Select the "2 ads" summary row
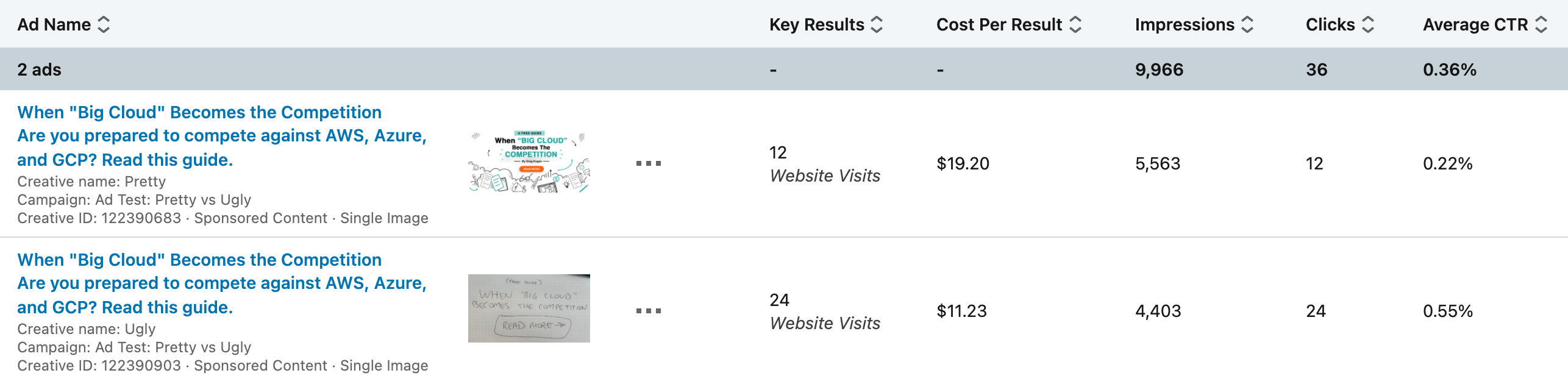Viewport: 1568px width, 384px height. coord(40,69)
